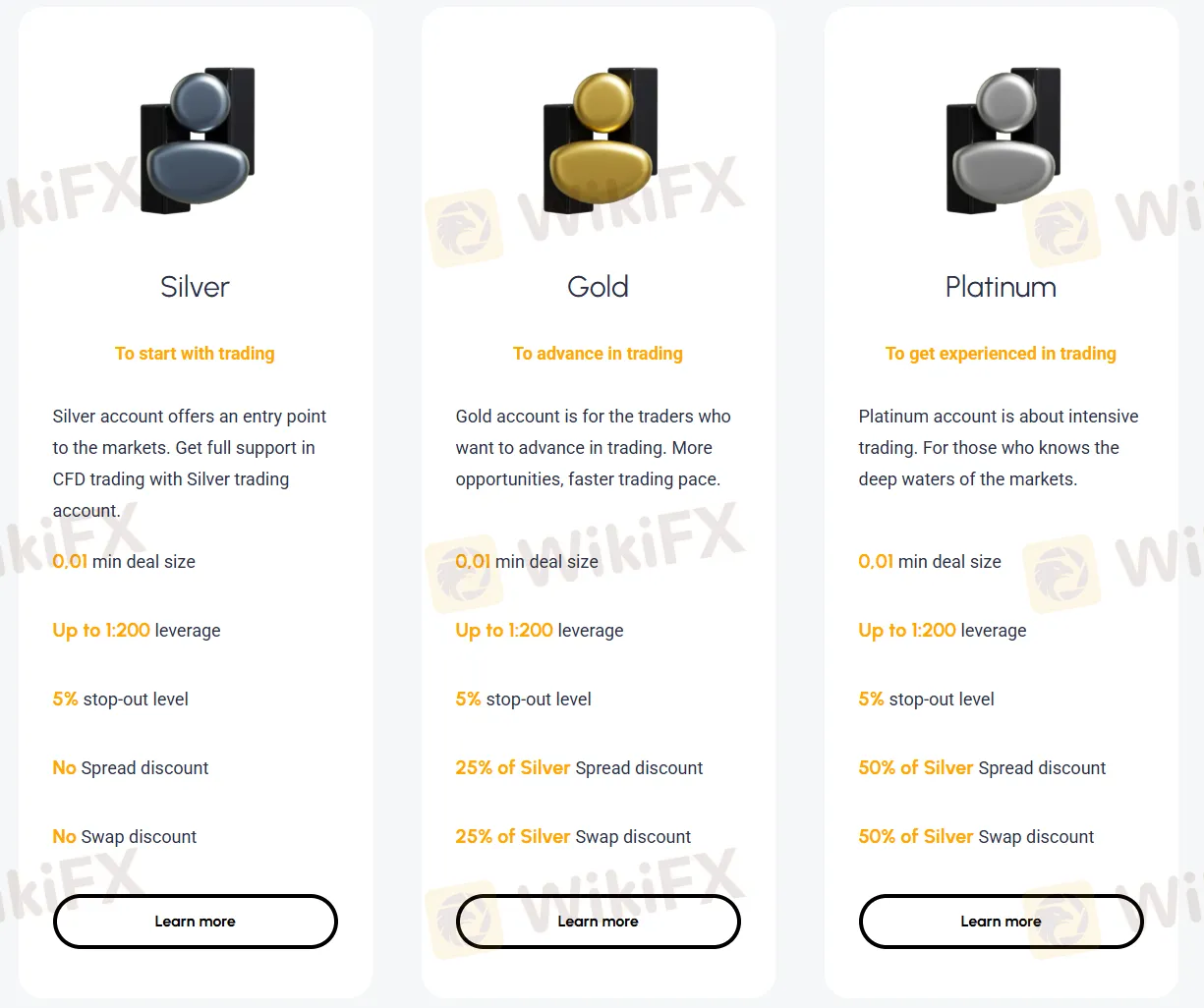
Task: Click the Platinum account description paragraph
Action: point(999,448)
